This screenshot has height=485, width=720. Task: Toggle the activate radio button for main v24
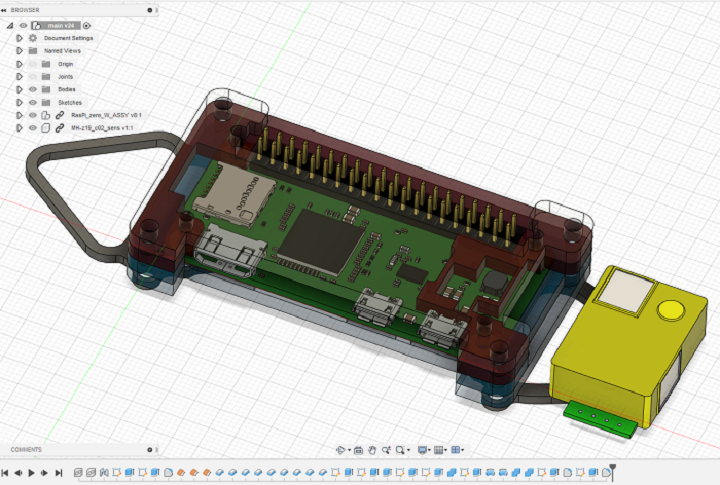87,26
